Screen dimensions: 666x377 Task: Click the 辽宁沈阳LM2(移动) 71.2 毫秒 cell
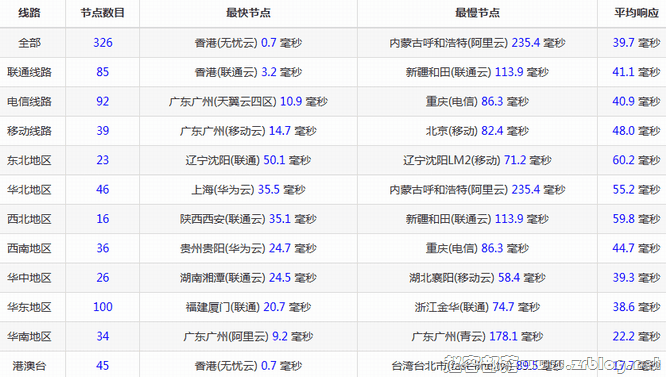[477, 160]
